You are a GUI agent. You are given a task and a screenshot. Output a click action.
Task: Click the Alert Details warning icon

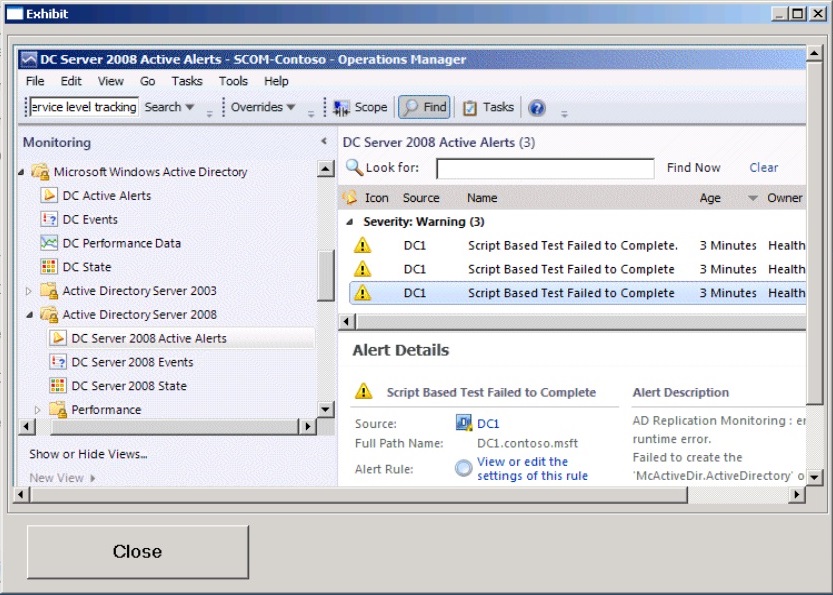pyautogui.click(x=363, y=392)
